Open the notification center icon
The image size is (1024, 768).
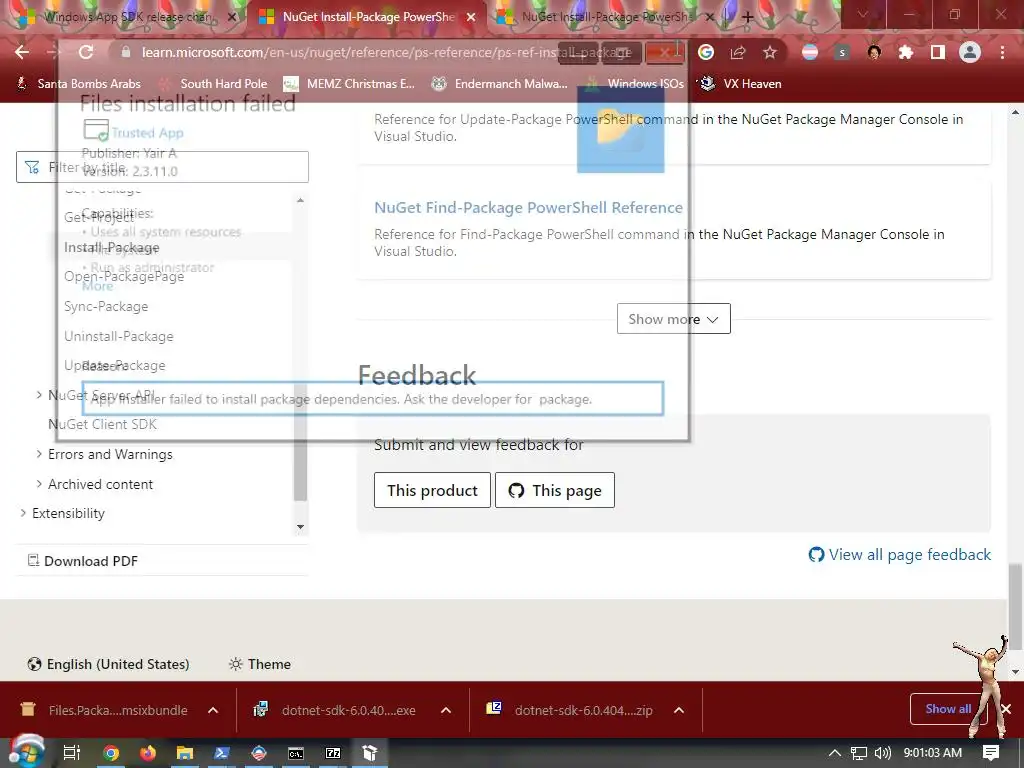pyautogui.click(x=991, y=753)
